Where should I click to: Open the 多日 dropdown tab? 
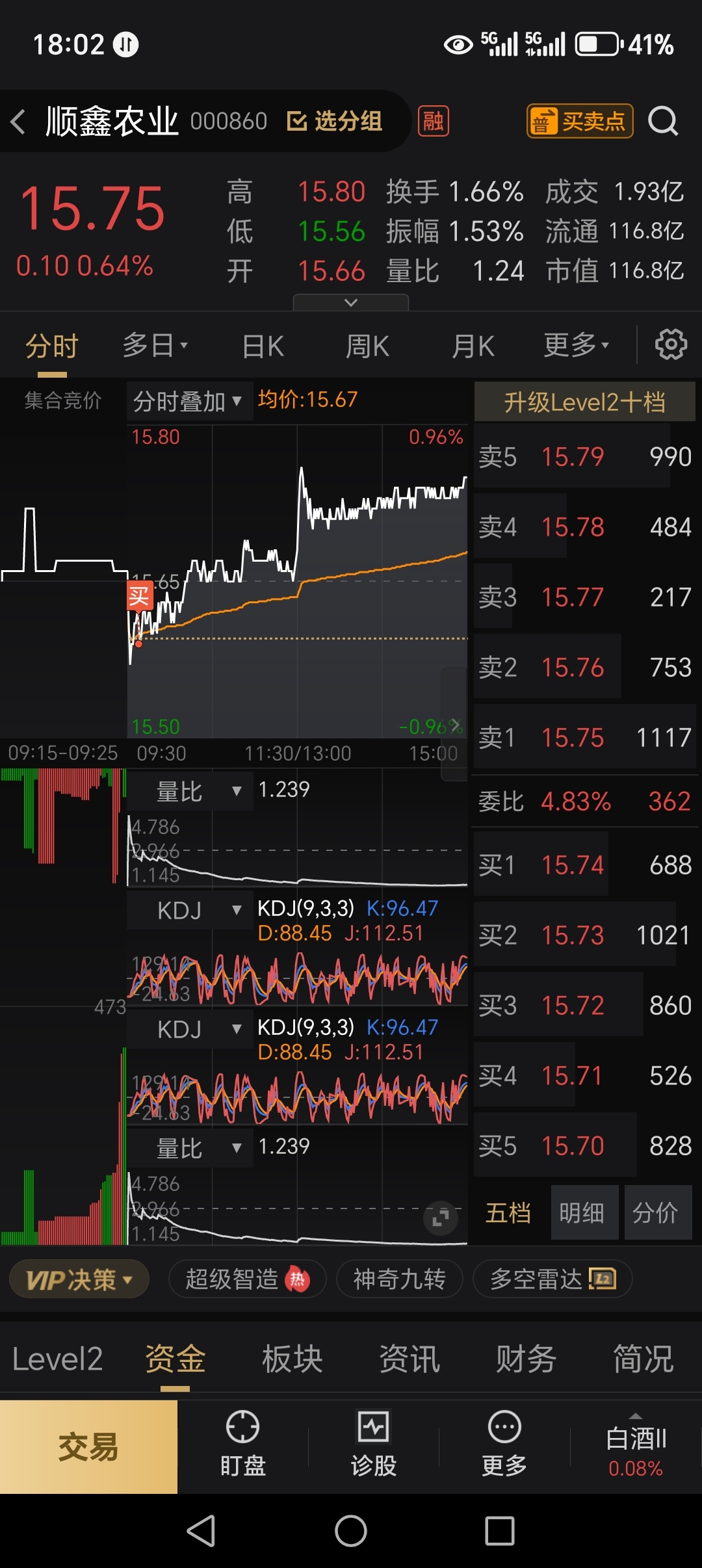155,345
